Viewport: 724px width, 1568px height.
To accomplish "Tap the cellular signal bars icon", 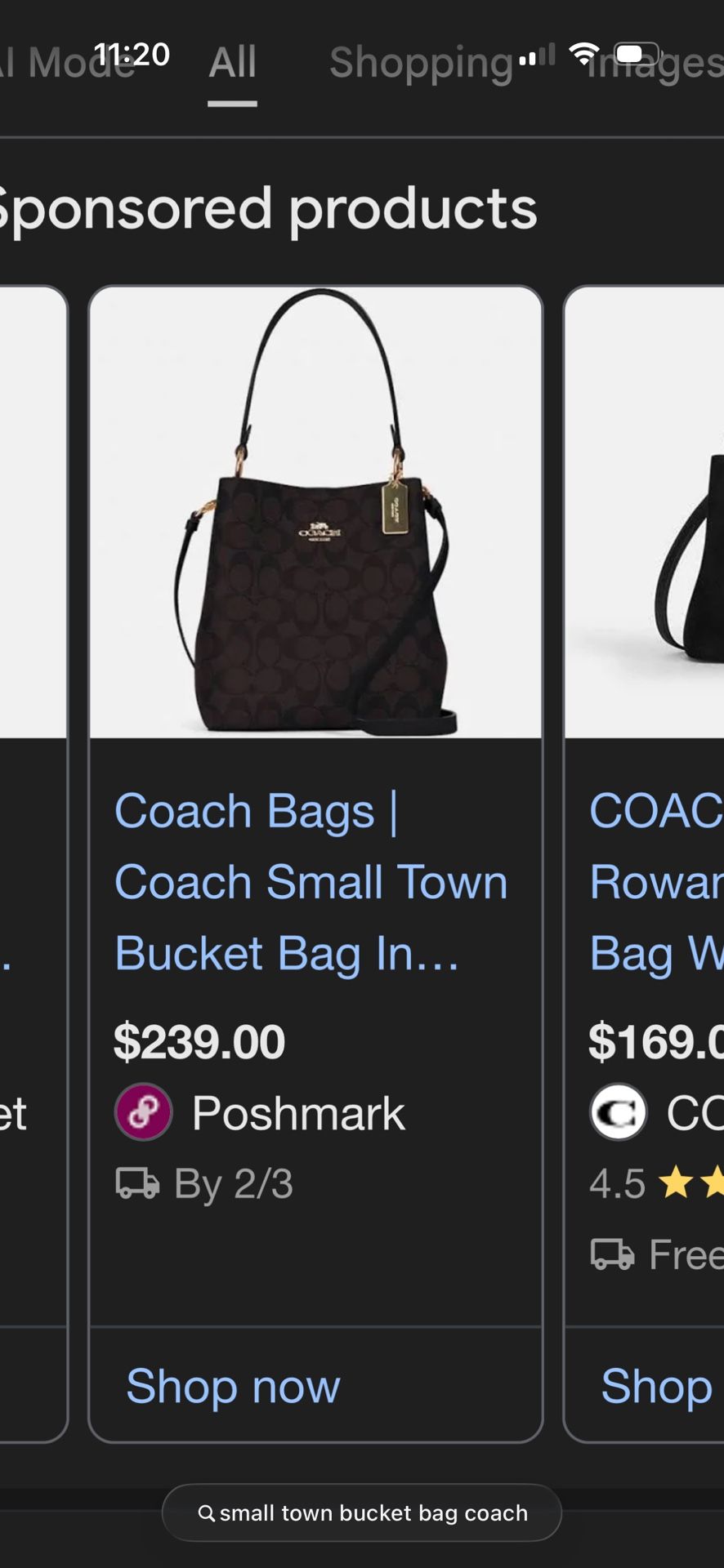I will (537, 55).
